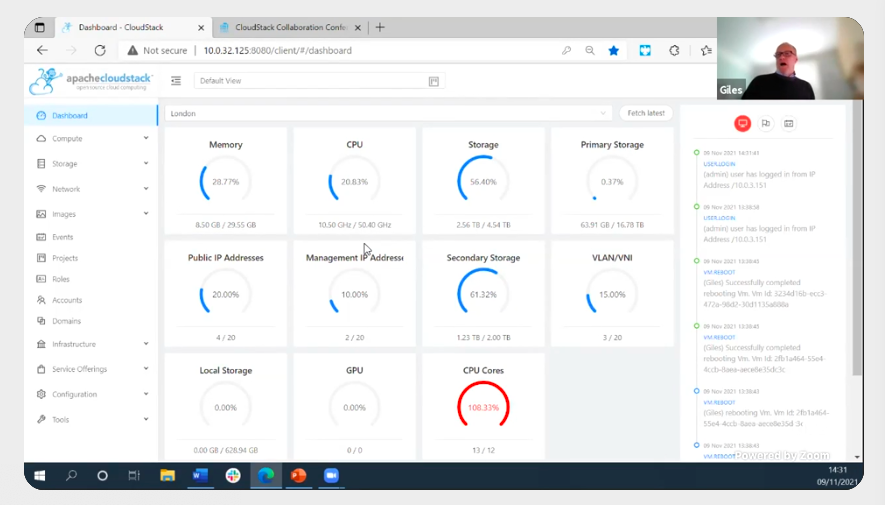Click the Default View input field
This screenshot has width=885, height=505.
pyautogui.click(x=319, y=81)
